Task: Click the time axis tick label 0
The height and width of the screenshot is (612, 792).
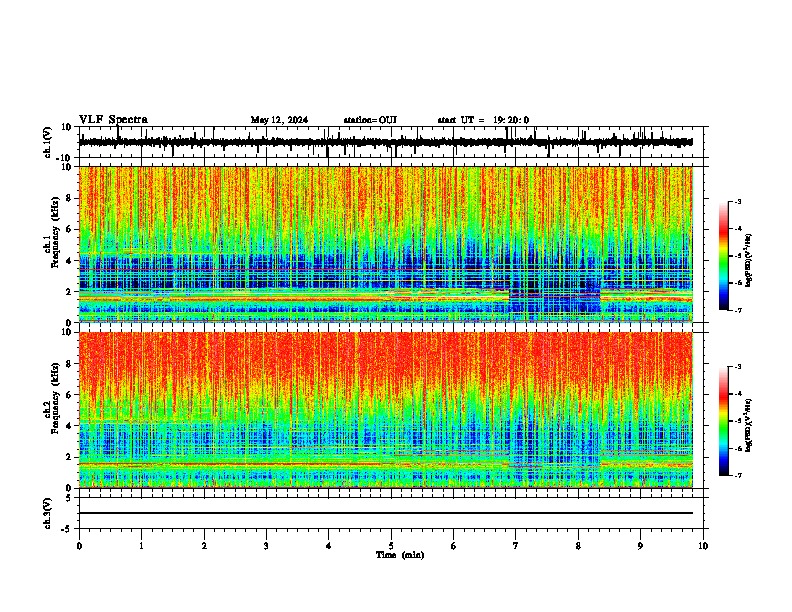Action: pos(79,546)
